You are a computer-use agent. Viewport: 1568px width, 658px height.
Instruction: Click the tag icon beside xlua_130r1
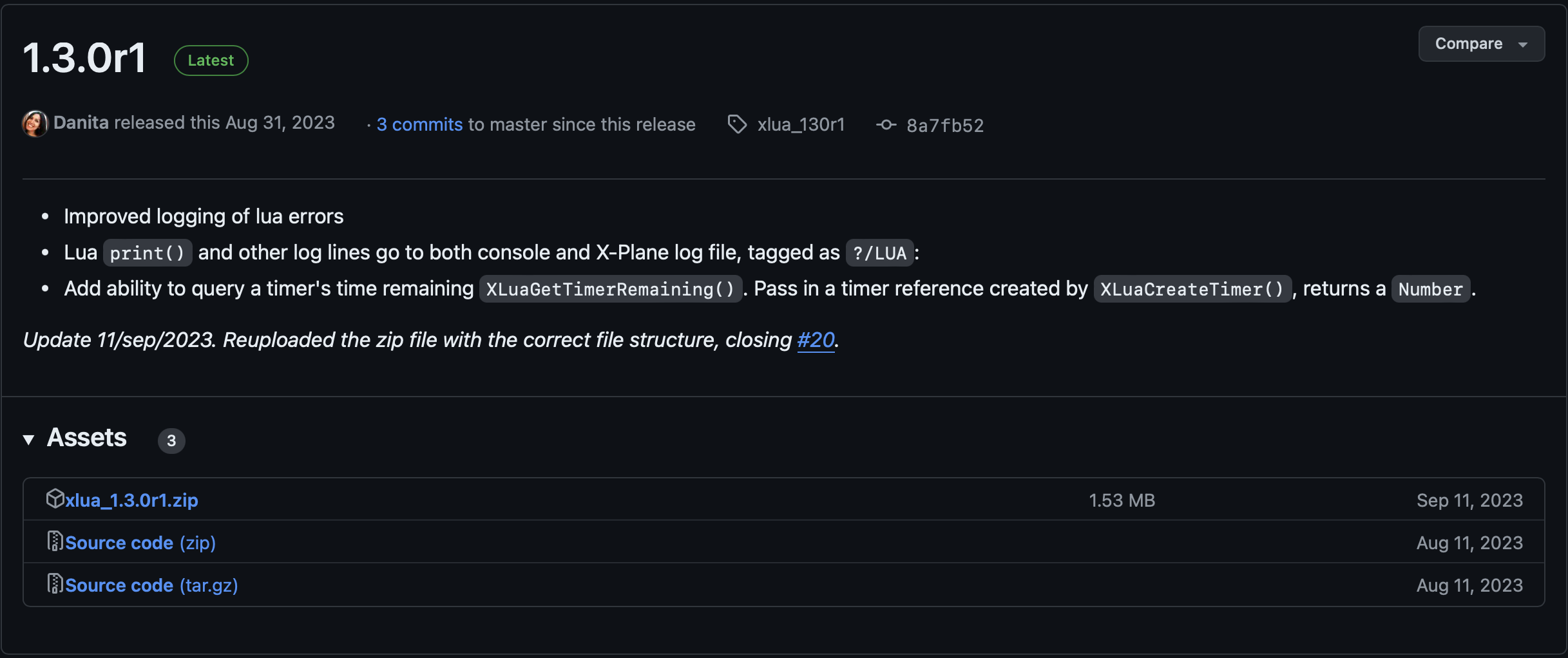click(x=737, y=124)
